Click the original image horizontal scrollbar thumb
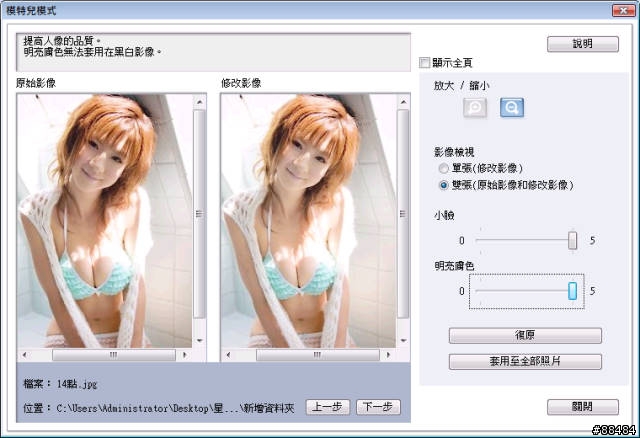The image size is (640, 438). [114, 355]
